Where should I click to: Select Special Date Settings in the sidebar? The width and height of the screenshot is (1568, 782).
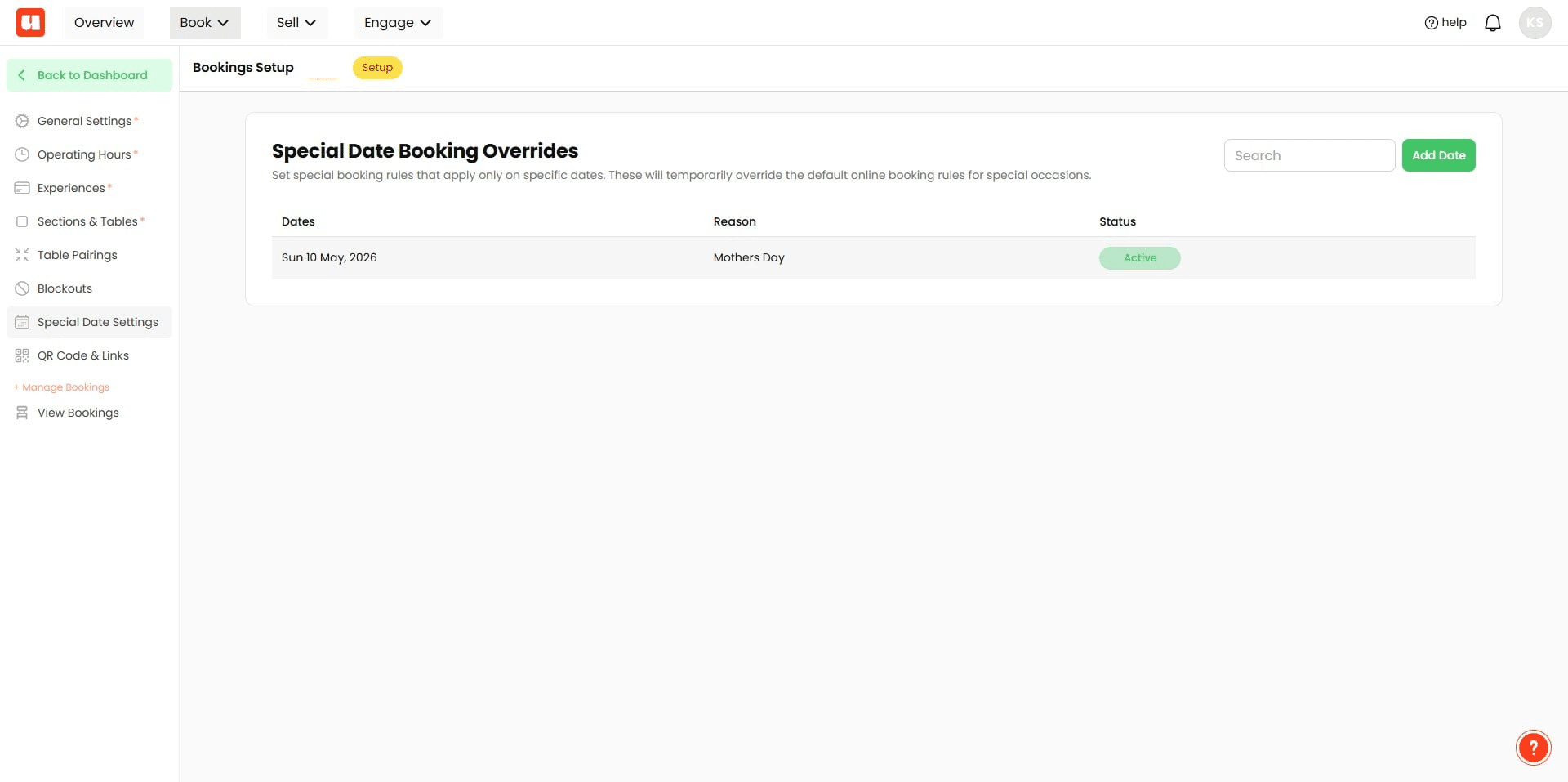pos(89,322)
